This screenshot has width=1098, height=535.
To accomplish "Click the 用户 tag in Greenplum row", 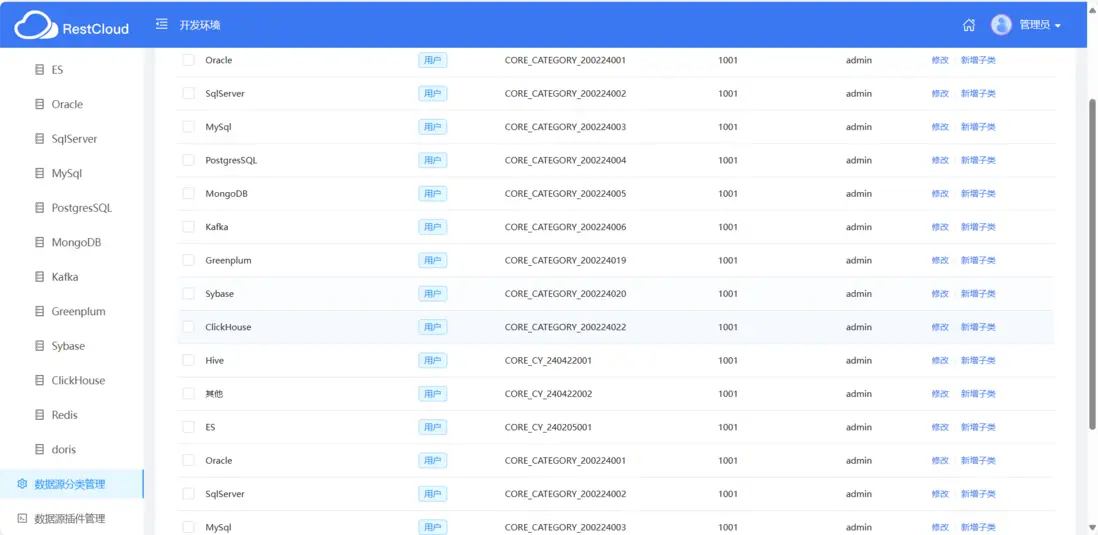I will pyautogui.click(x=433, y=260).
